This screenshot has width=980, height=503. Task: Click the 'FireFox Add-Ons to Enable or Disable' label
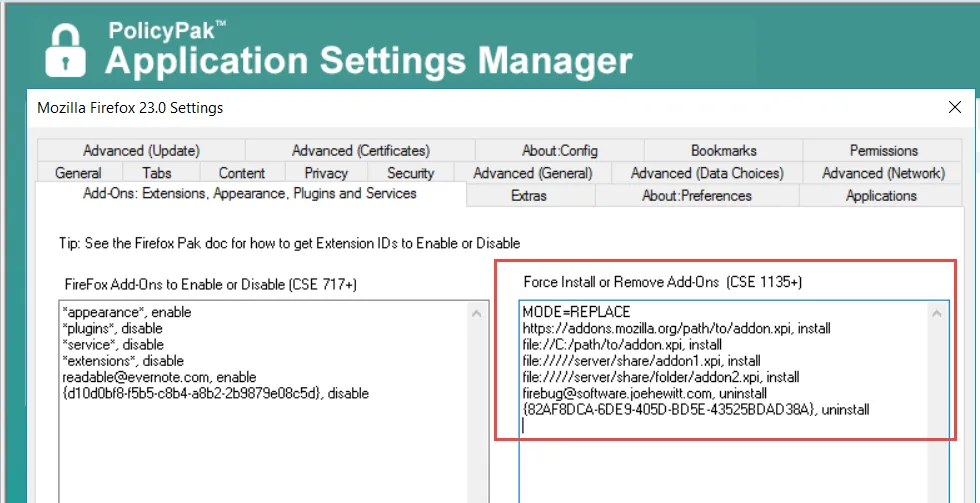tap(211, 284)
